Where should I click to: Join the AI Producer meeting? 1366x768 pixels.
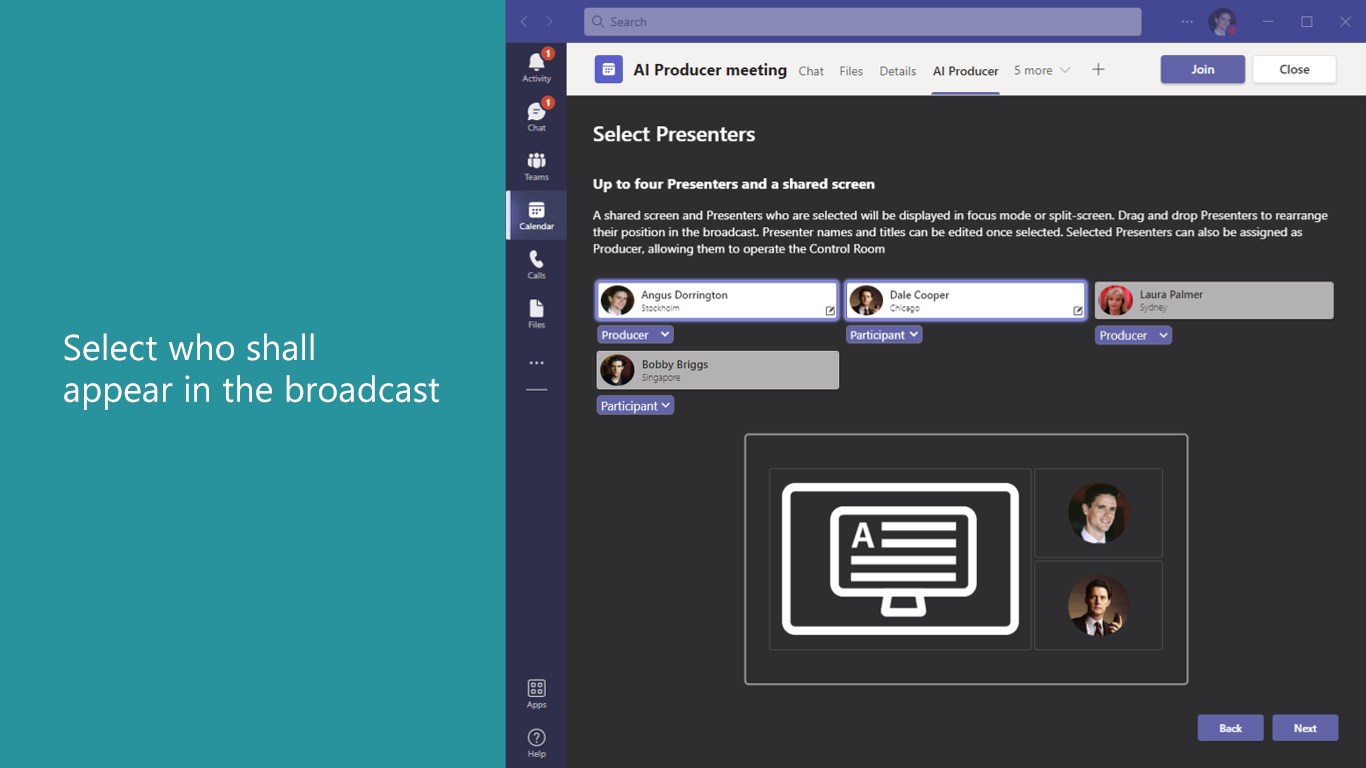[x=1202, y=69]
